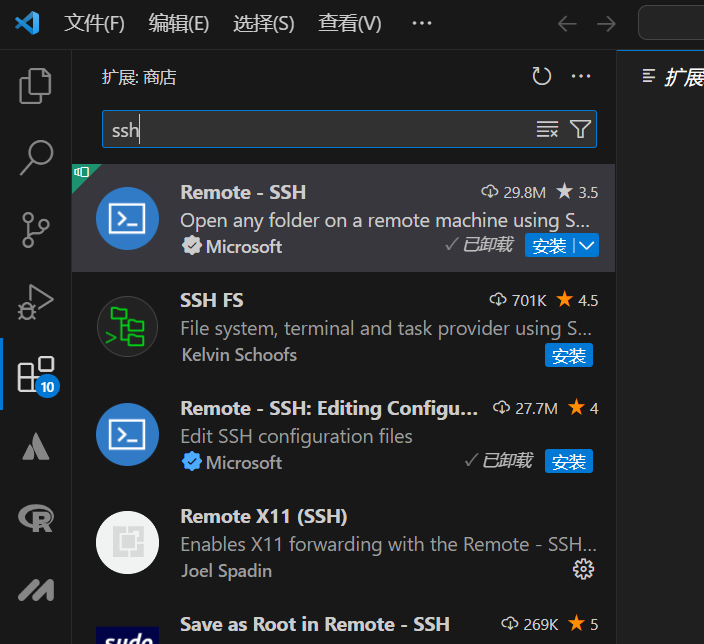Open the R extension view

coord(36,519)
